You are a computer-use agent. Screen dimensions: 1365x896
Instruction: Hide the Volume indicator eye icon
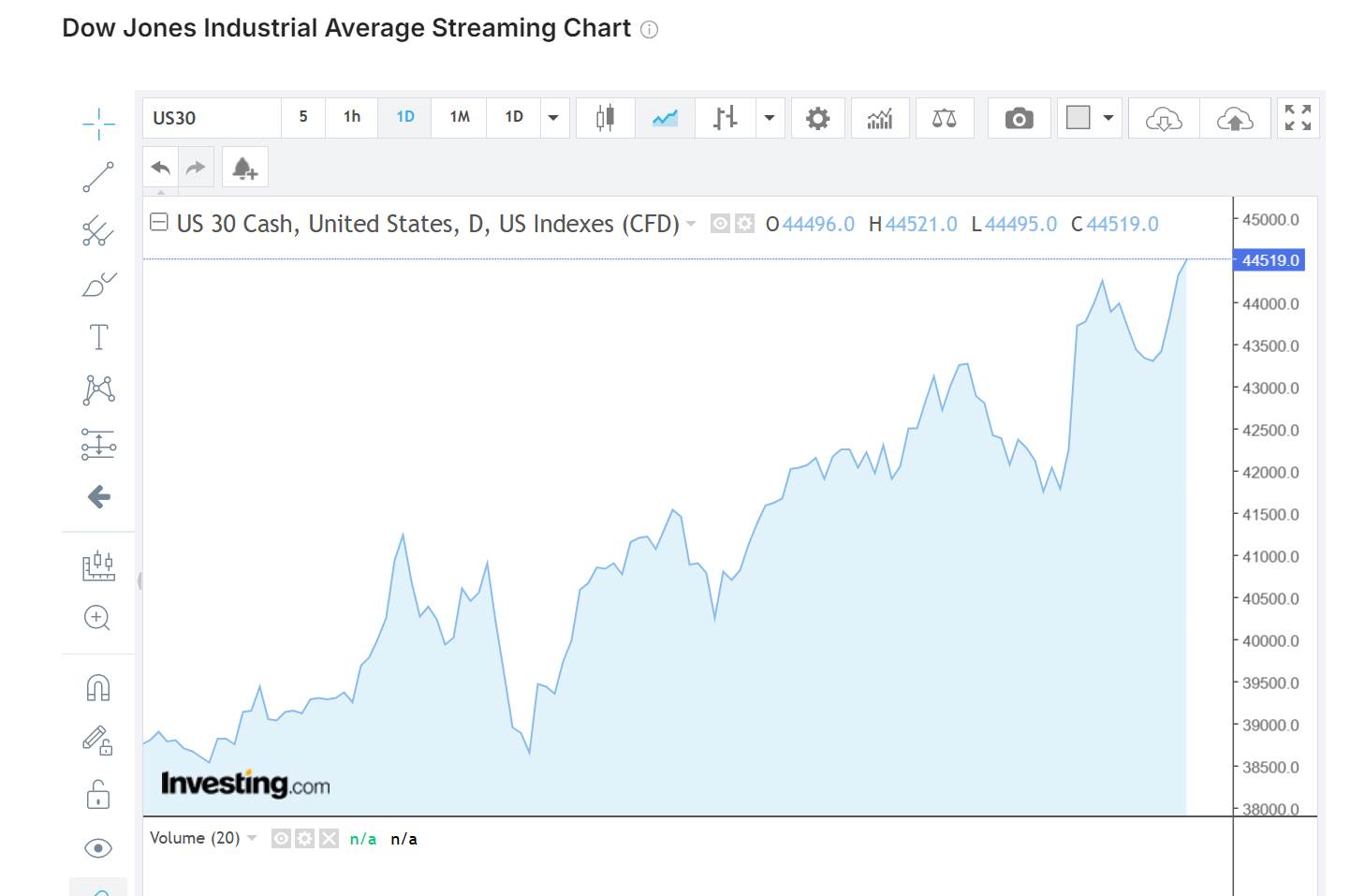point(281,839)
